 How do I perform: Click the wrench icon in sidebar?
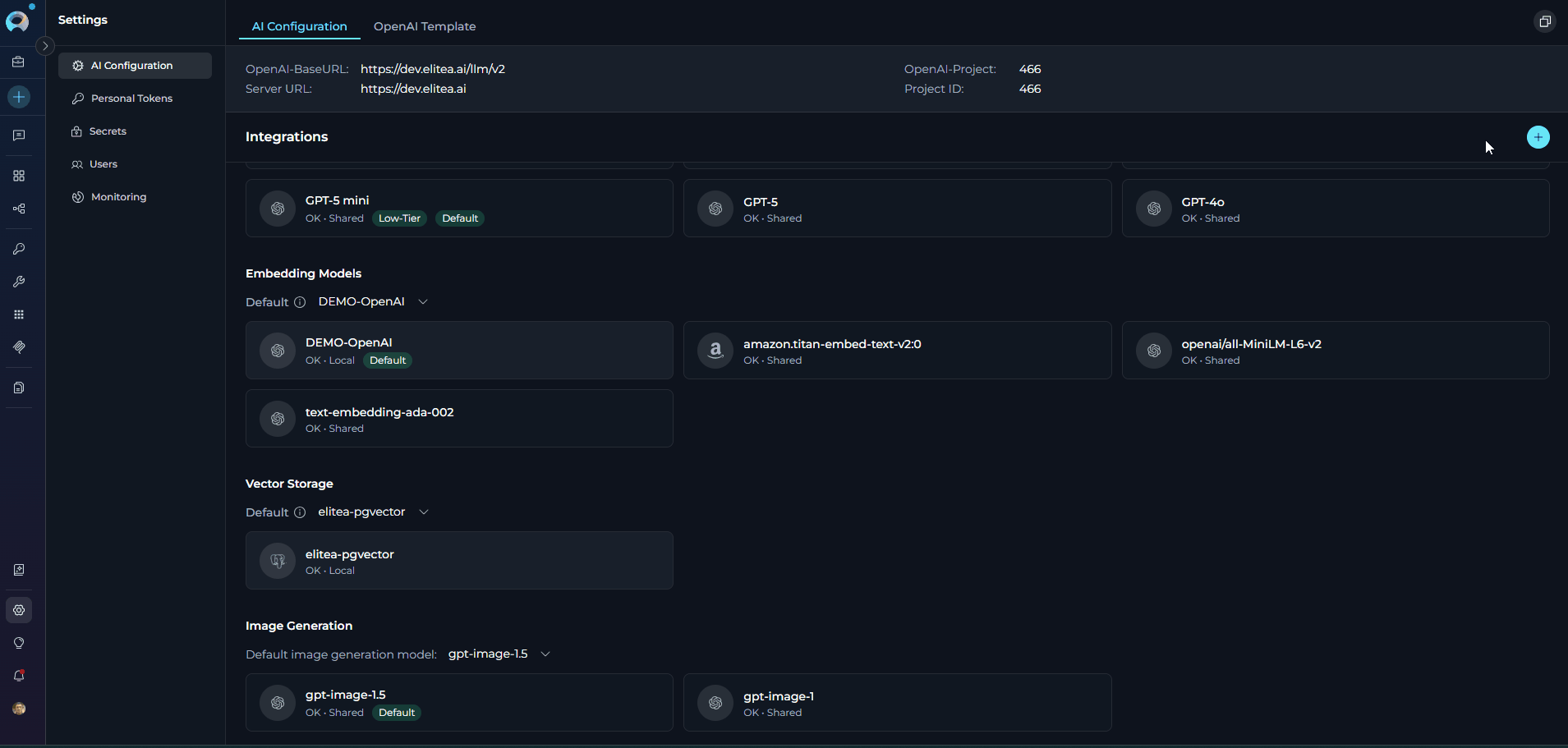click(x=19, y=282)
